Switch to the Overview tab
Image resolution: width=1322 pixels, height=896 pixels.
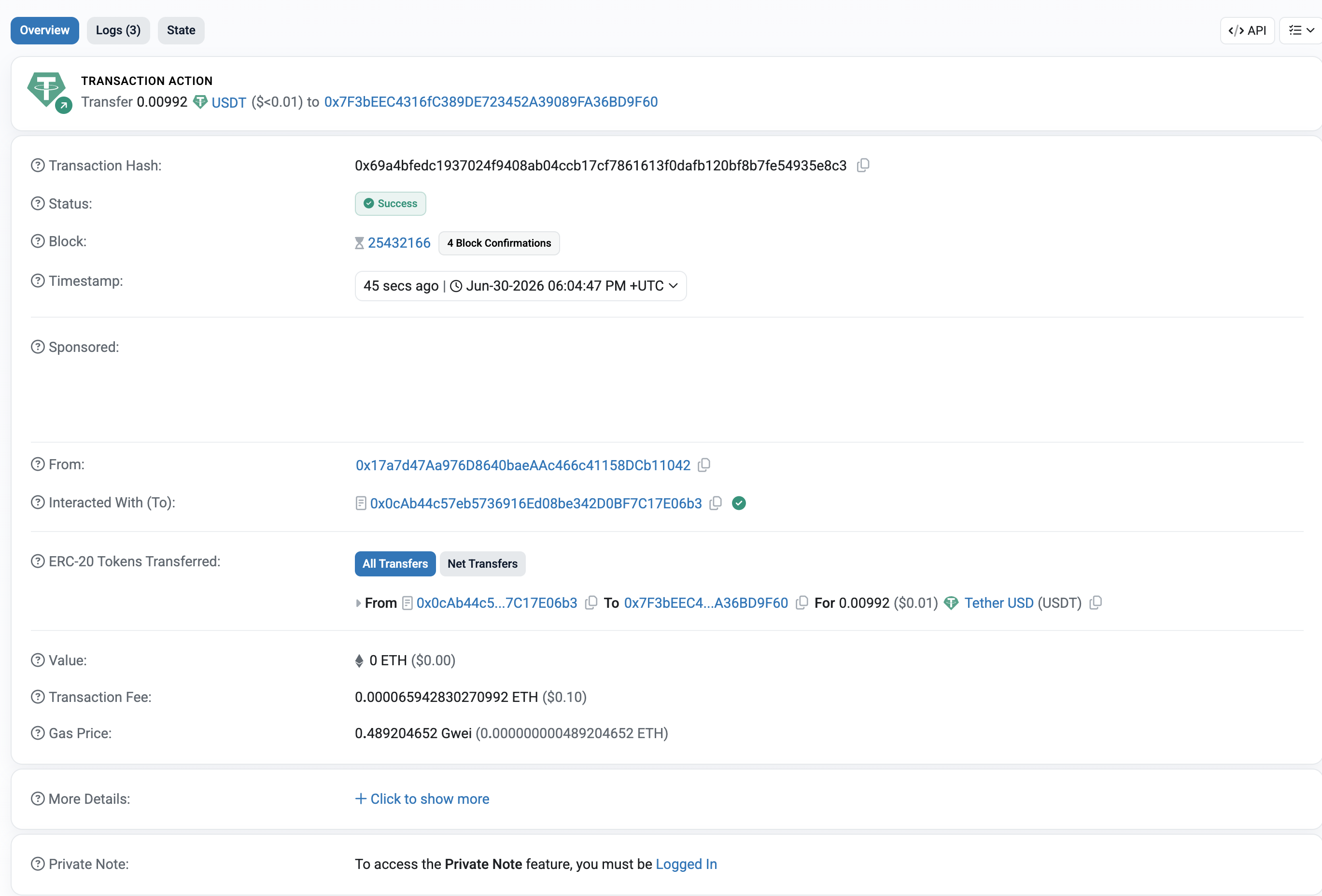[45, 30]
